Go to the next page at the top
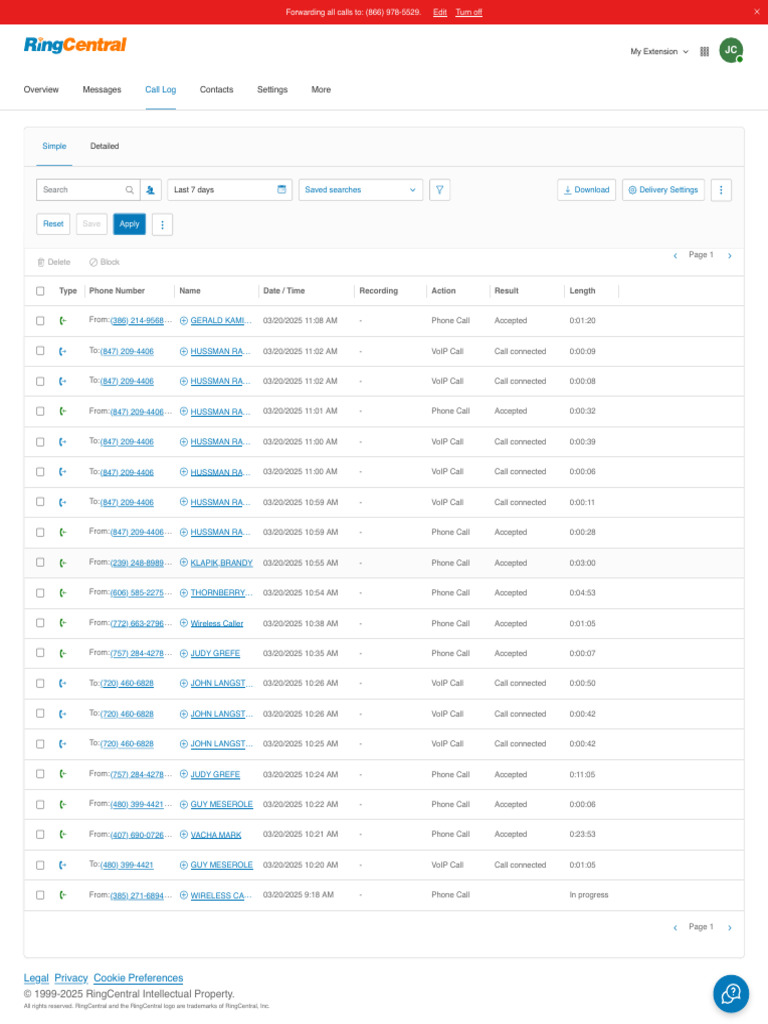Viewport: 768px width, 1024px height. coord(729,255)
